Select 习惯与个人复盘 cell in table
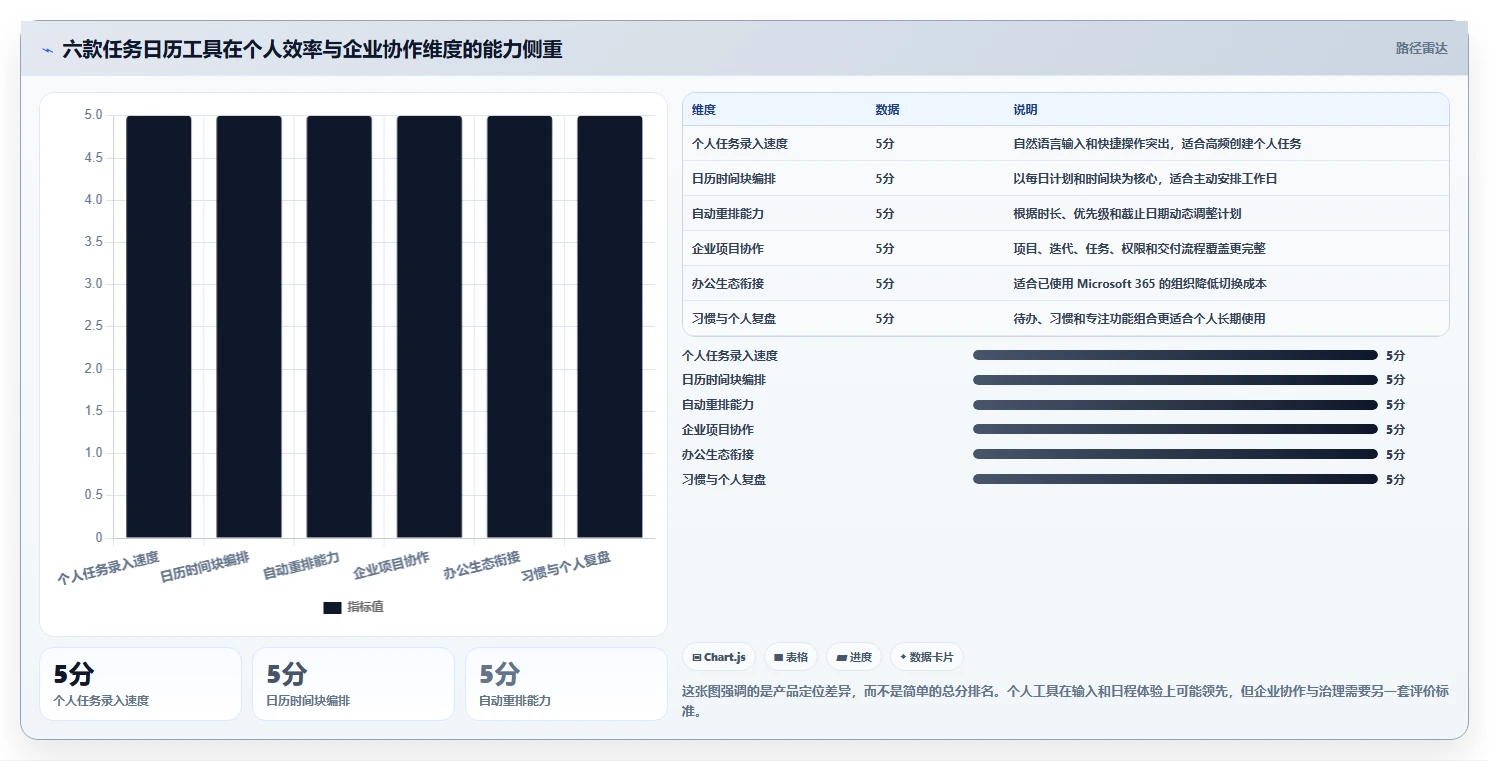This screenshot has width=1489, height=761. tap(734, 319)
